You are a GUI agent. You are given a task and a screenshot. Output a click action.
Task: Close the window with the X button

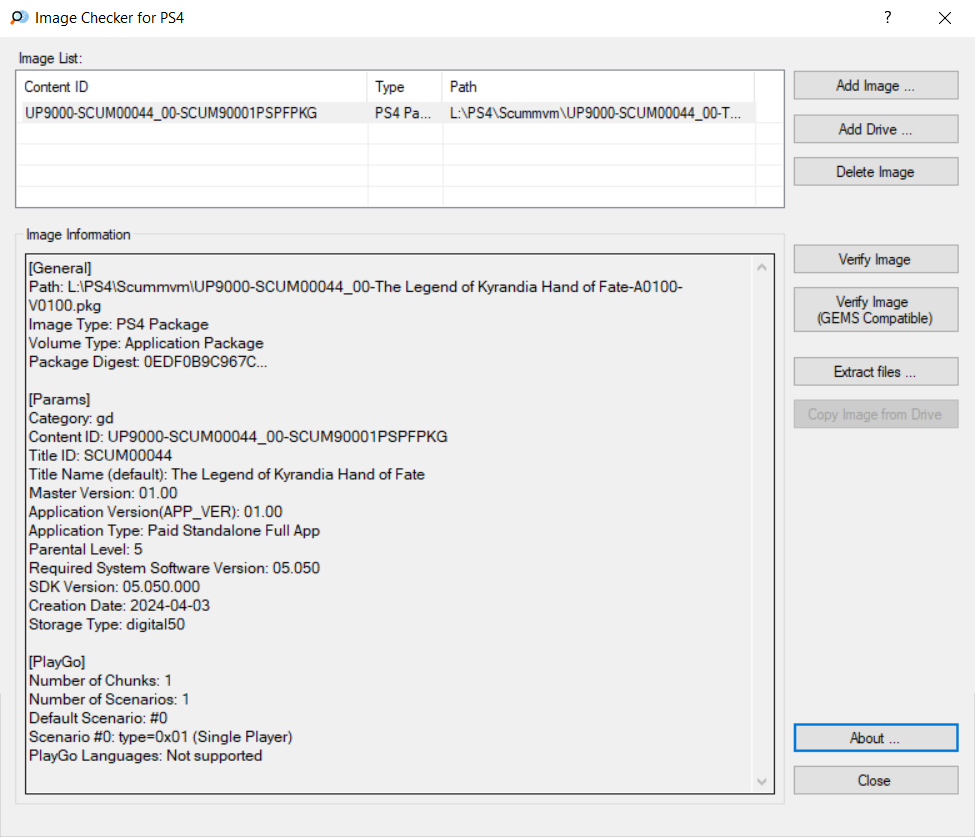[x=945, y=18]
